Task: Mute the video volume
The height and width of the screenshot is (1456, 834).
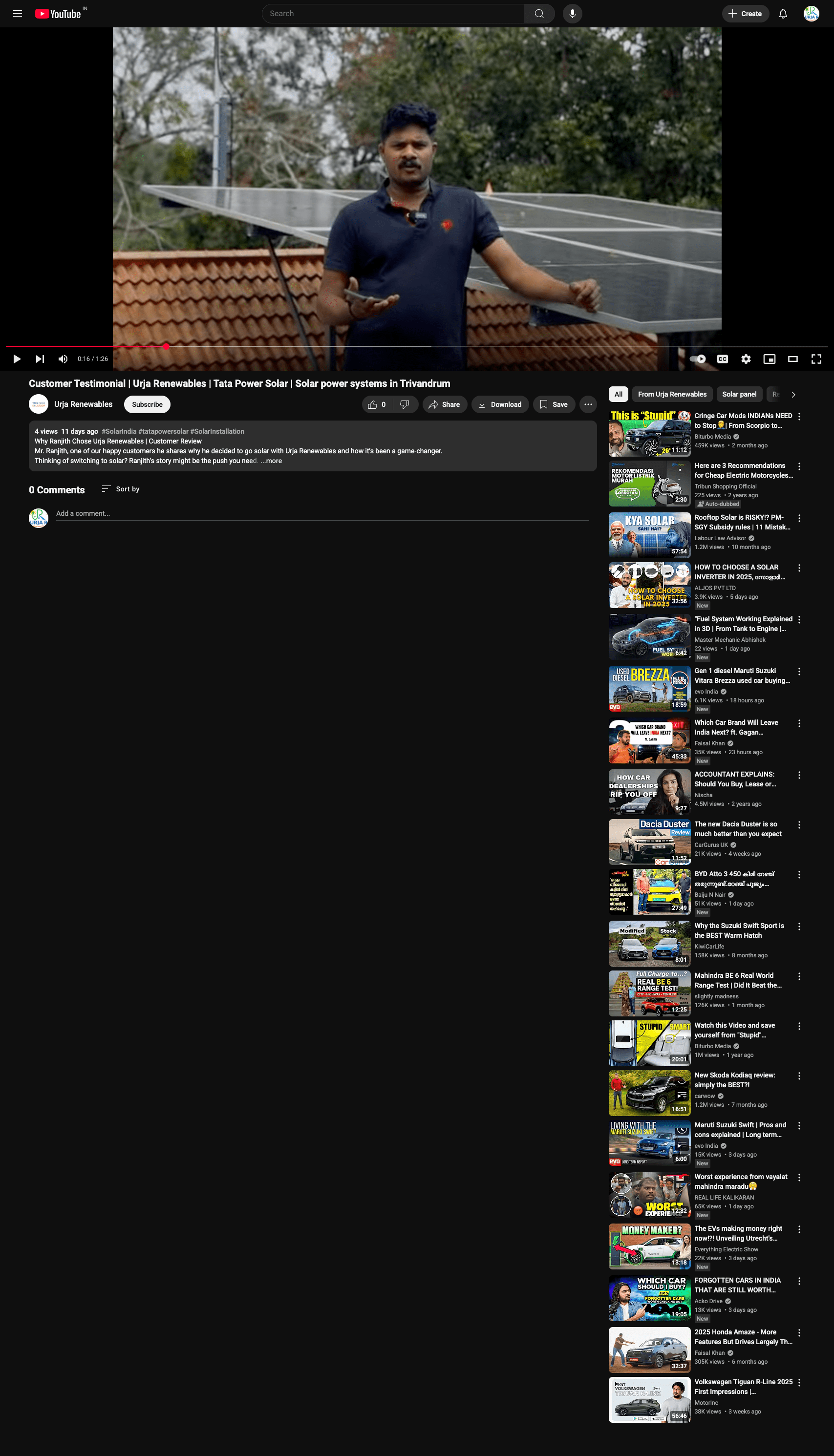Action: (x=63, y=359)
